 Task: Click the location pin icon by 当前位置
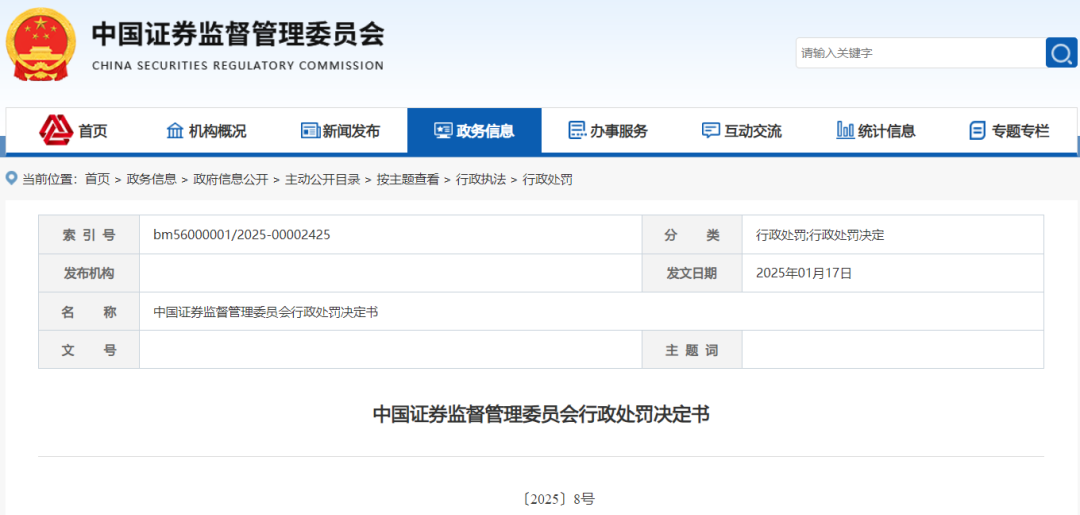click(11, 179)
